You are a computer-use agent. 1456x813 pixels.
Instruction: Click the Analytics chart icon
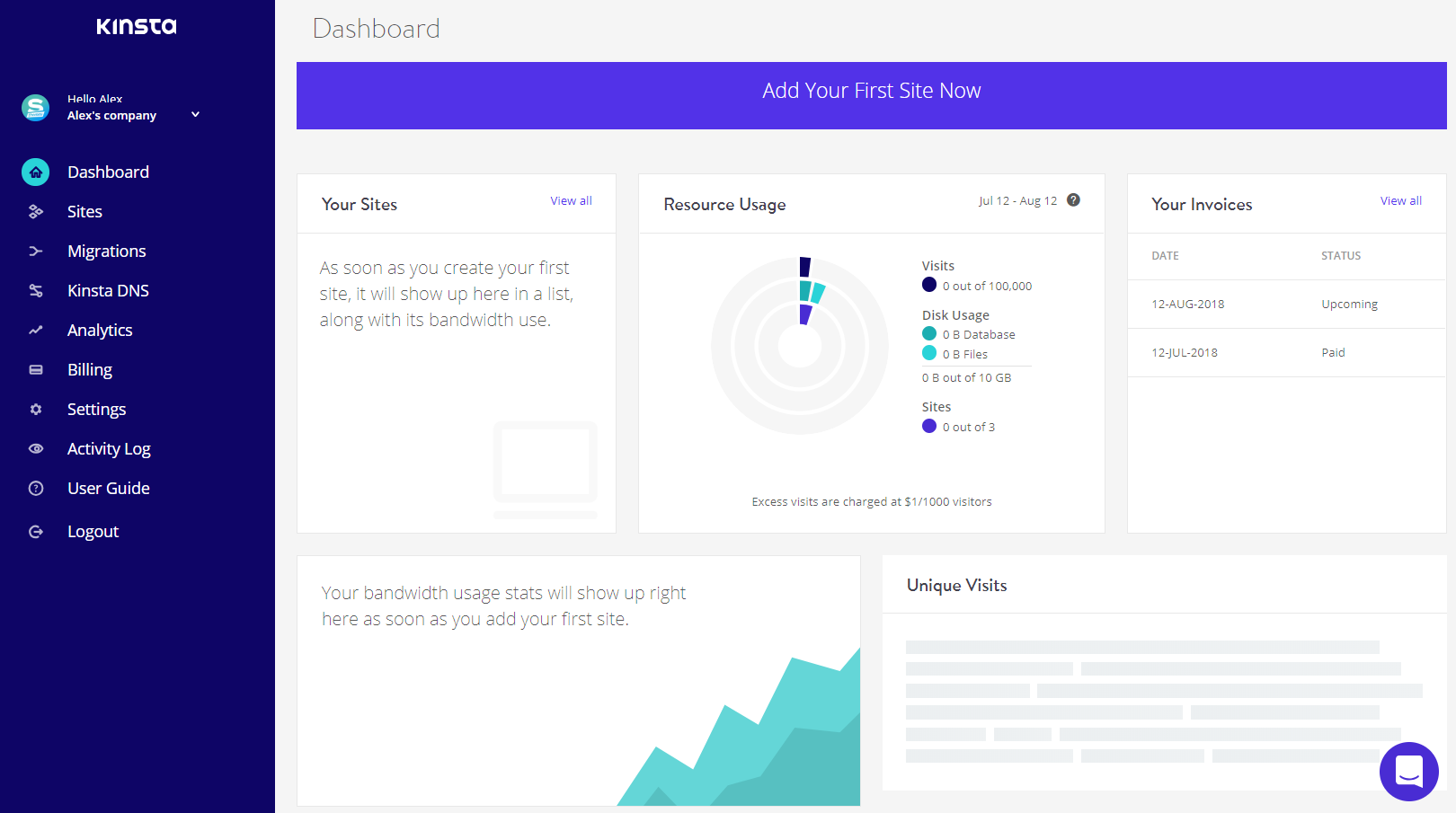coord(36,331)
